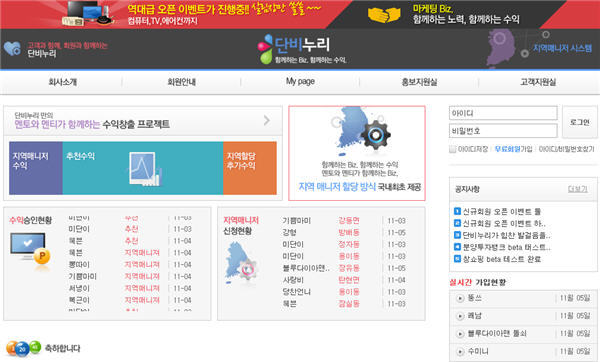Click the arrow icon beside 블루다이아맨 돌쇠
Screen dimensions: 600x362
(460, 334)
